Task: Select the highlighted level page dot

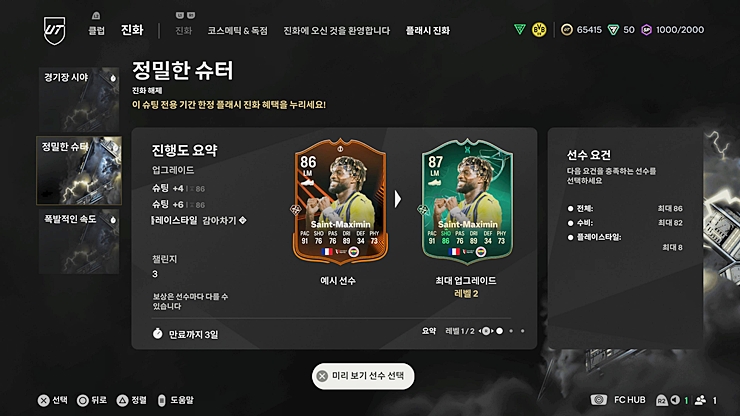Action: pos(499,331)
